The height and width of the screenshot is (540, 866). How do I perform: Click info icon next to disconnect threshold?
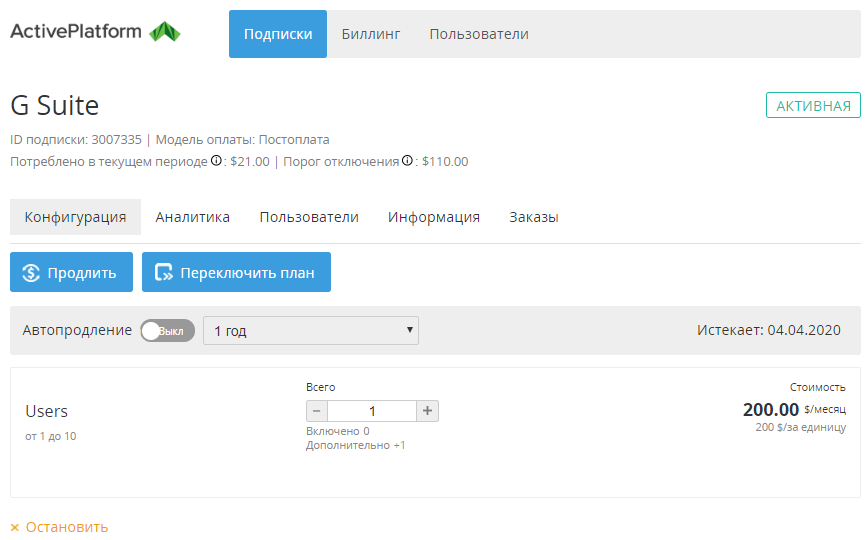pos(407,161)
